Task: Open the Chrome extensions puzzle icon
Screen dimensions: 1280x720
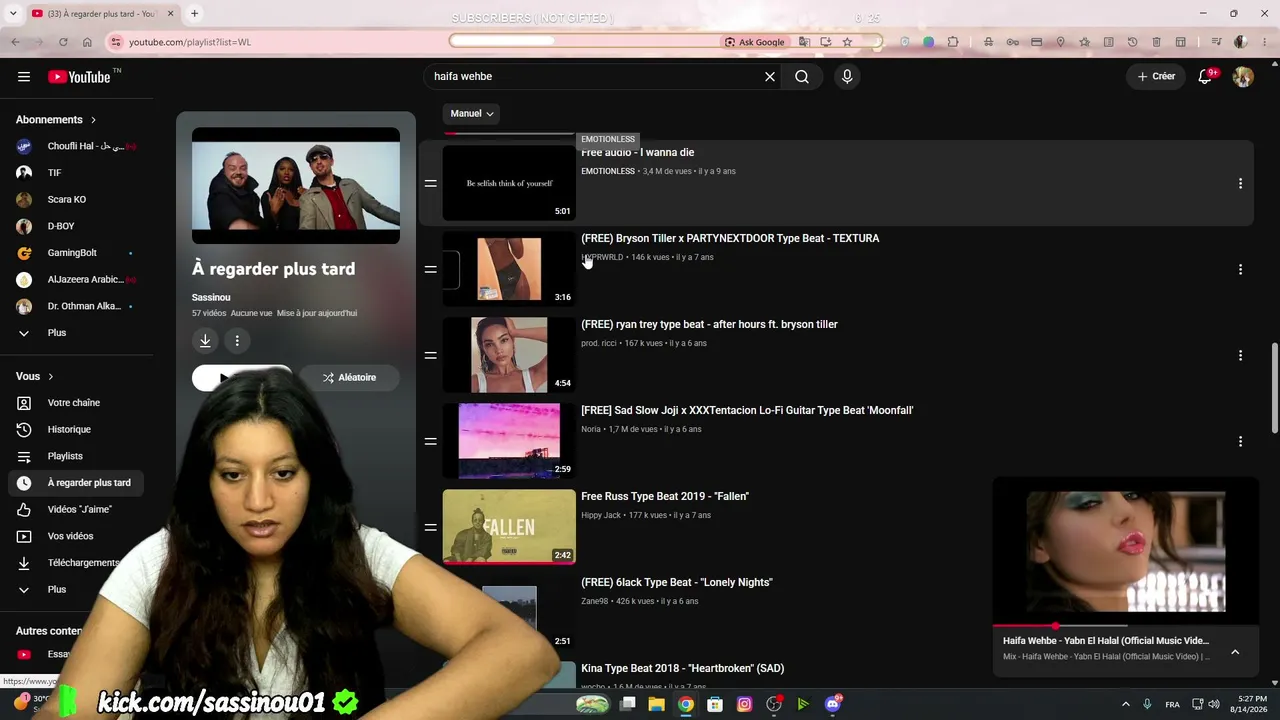Action: pos(952,42)
